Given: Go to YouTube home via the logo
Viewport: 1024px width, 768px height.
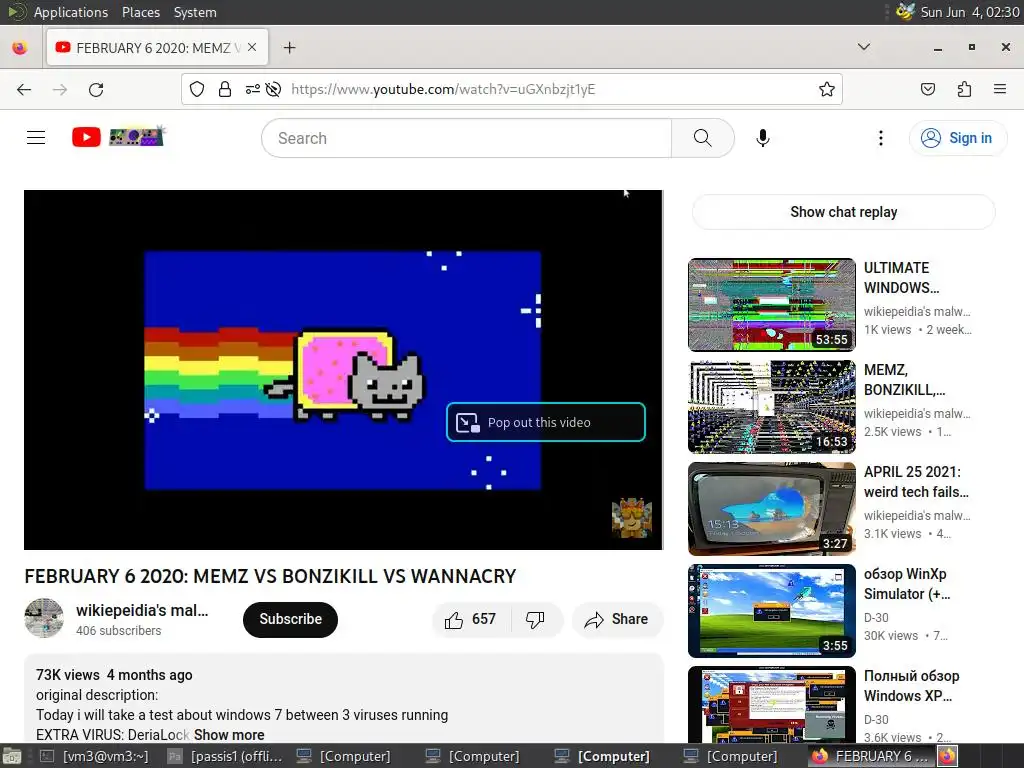Looking at the screenshot, I should coord(118,137).
